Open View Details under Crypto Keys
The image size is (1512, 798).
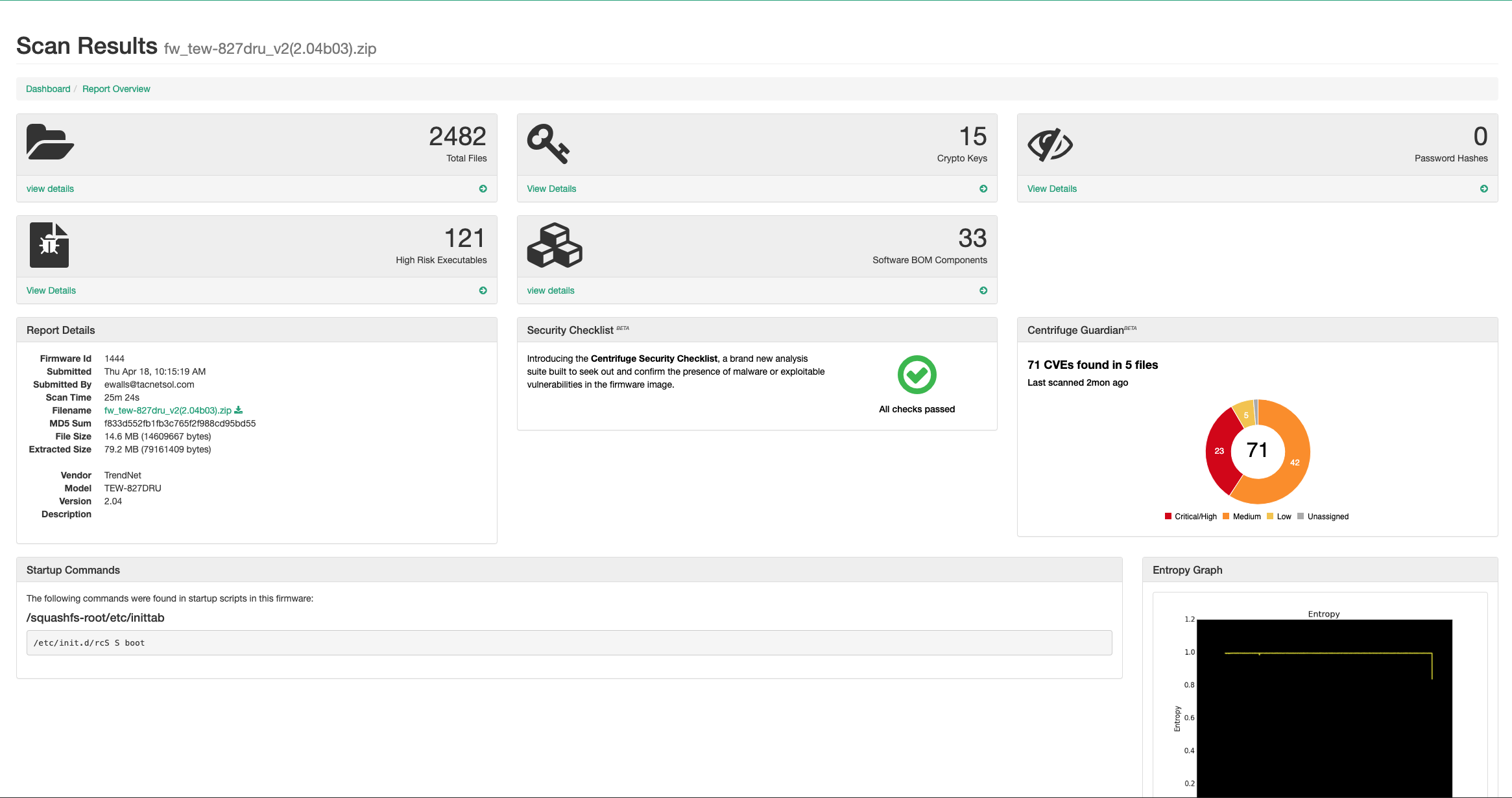[551, 189]
